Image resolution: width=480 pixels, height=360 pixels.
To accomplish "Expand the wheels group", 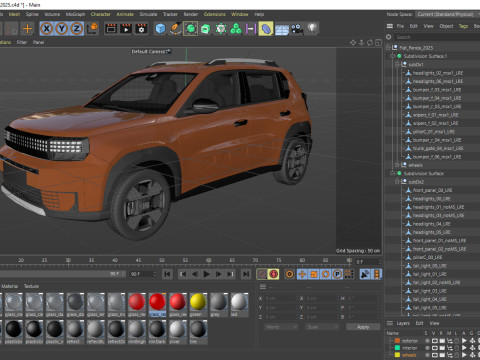I will coord(397,165).
